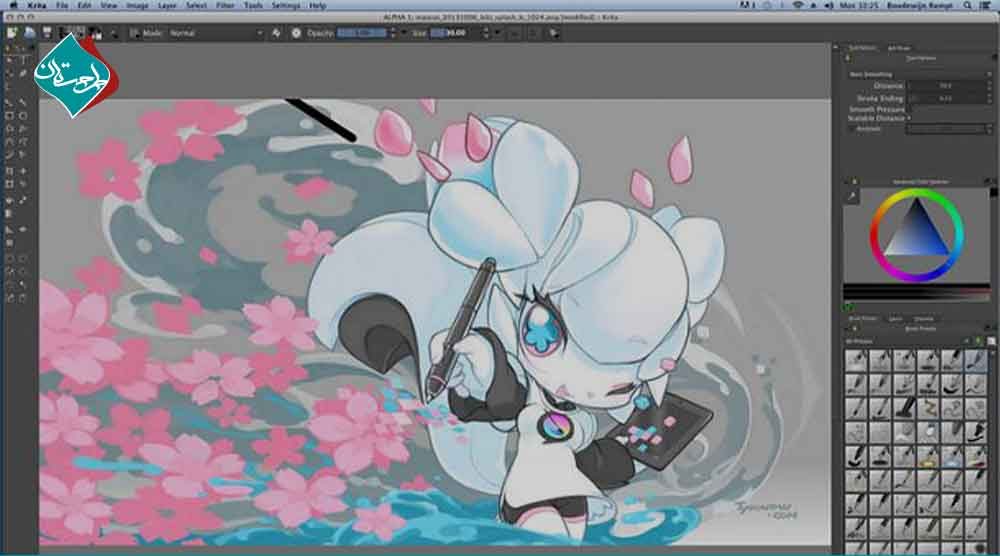Select the Move tool in toolbox
The height and width of the screenshot is (556, 1000).
pyautogui.click(x=24, y=171)
